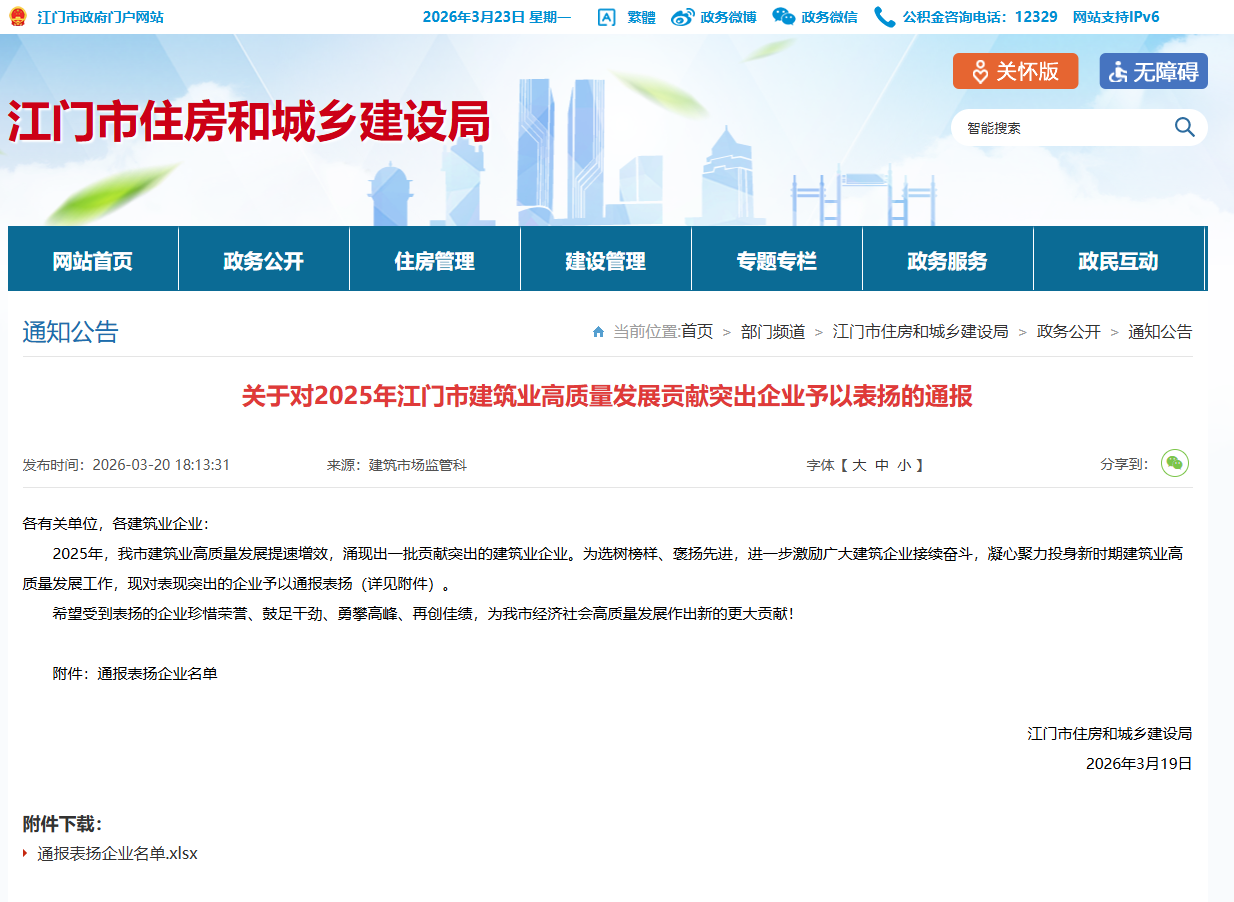Download 通报表扬企业名单.xlsx attachment
This screenshot has width=1234, height=902.
(x=118, y=853)
